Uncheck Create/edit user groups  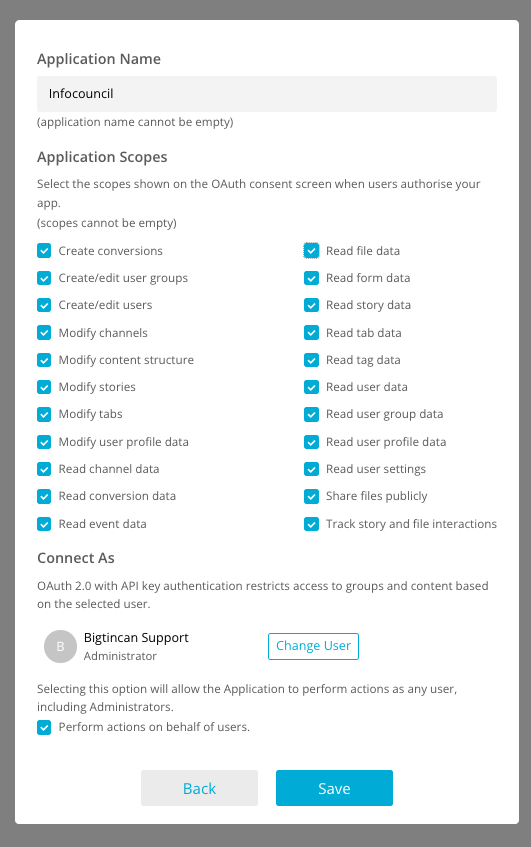pyautogui.click(x=44, y=278)
